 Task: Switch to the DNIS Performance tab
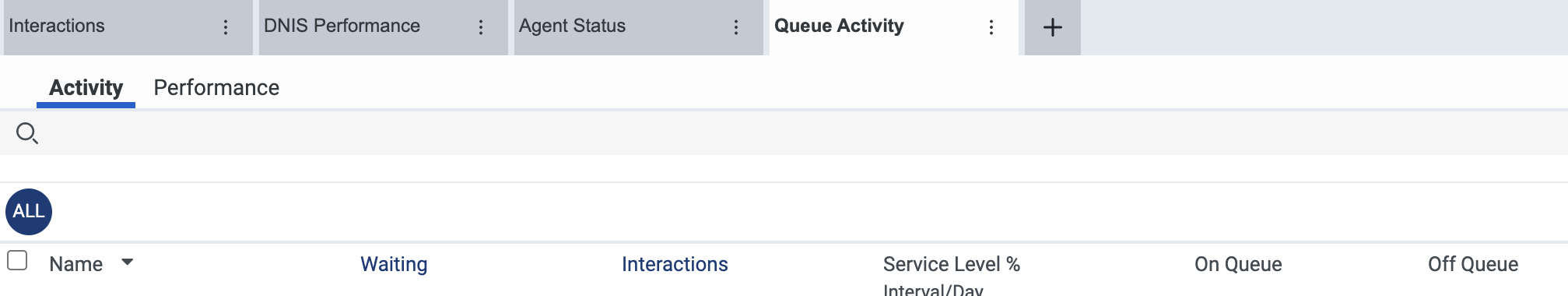click(342, 26)
